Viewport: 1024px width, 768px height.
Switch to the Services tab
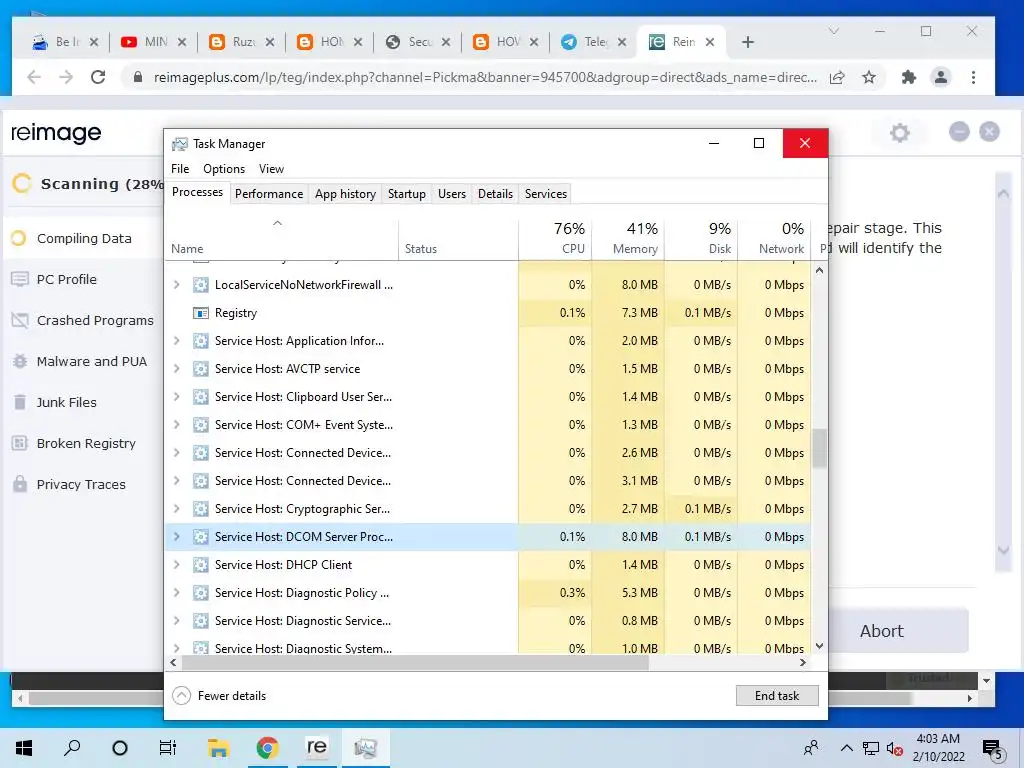pos(546,194)
